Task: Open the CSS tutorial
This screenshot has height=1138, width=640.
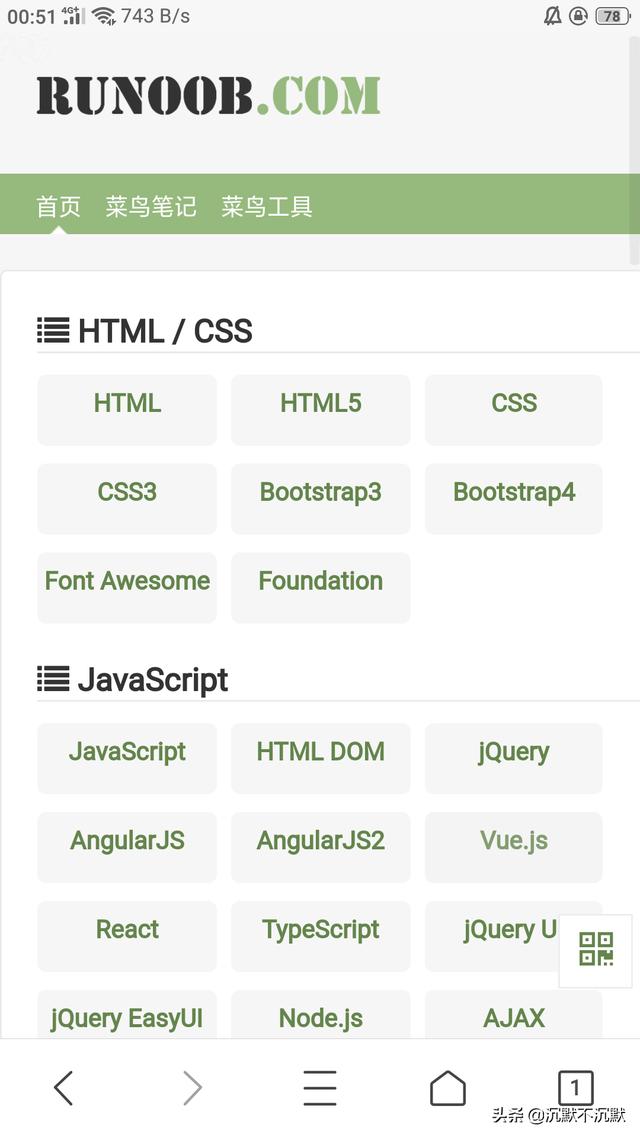Action: [x=514, y=410]
